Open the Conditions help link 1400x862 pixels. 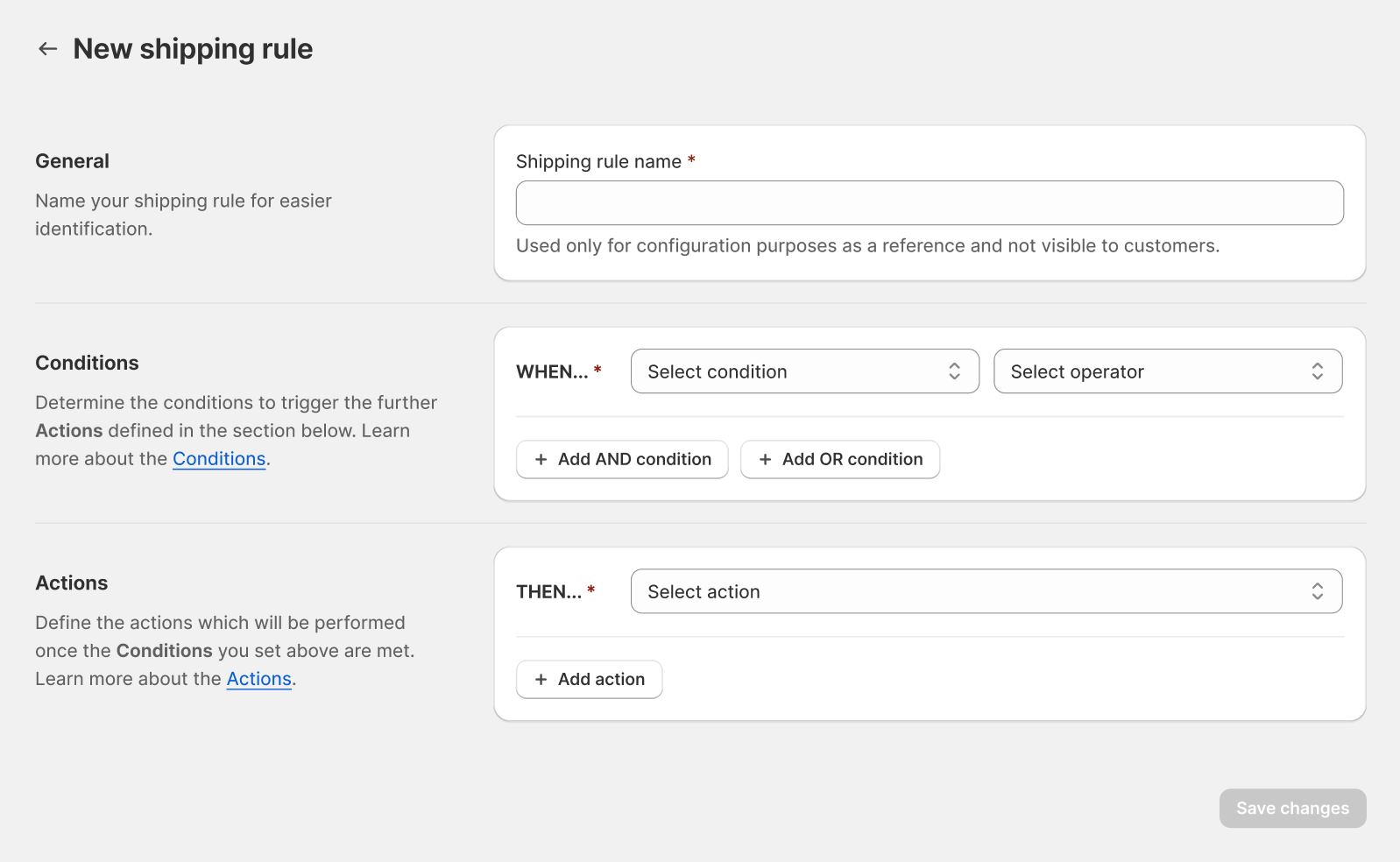pos(219,459)
